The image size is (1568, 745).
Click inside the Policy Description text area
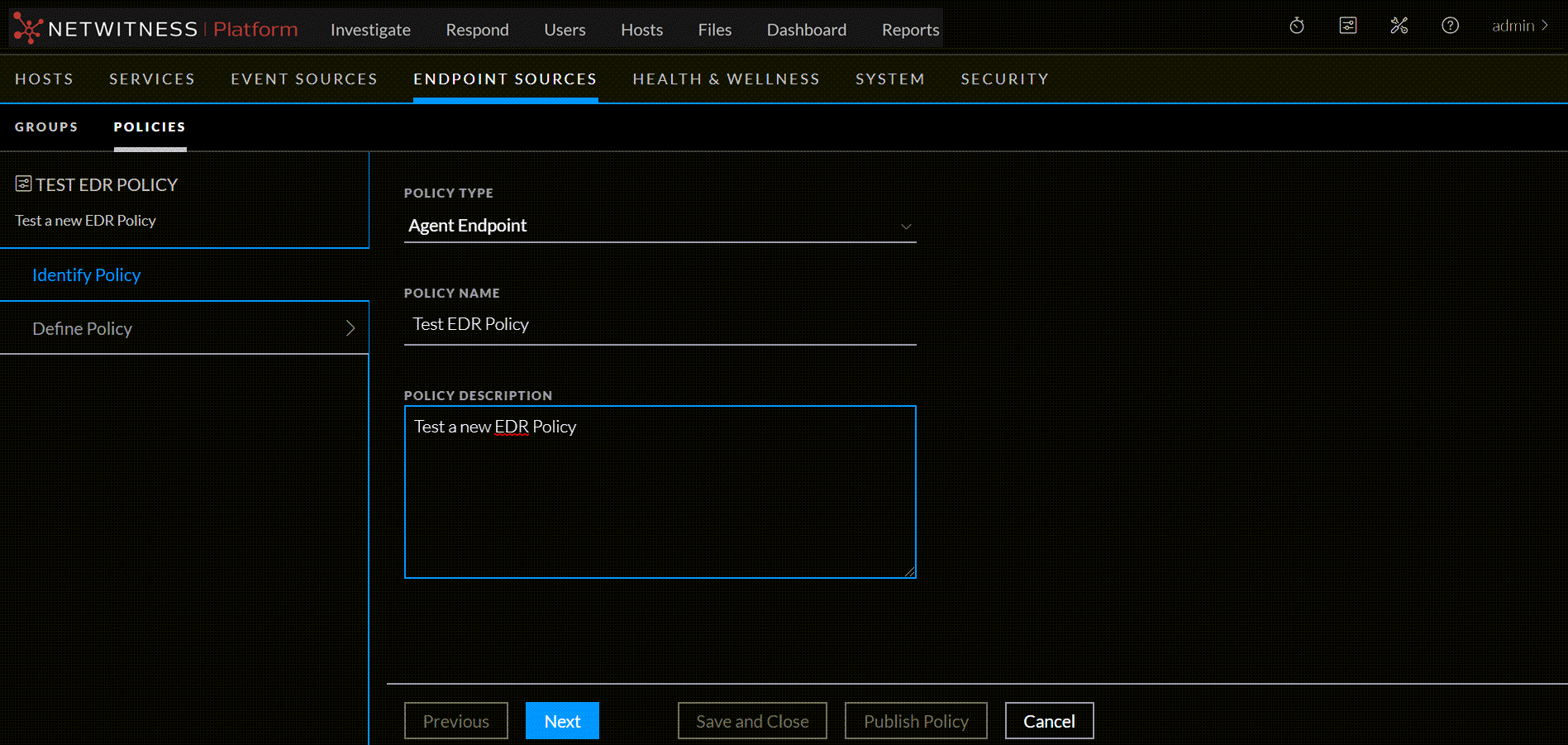(x=660, y=496)
